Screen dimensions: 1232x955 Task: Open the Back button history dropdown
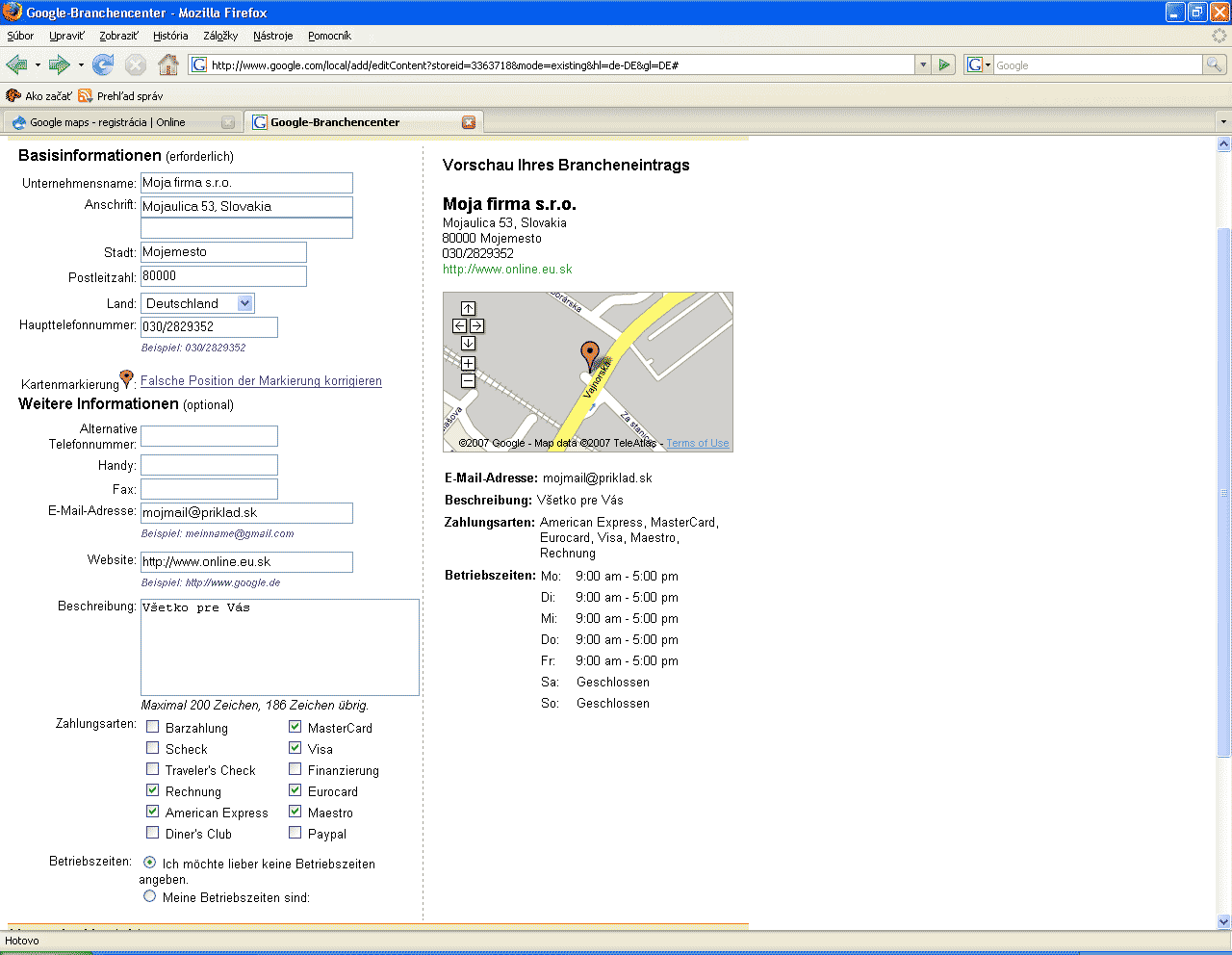38,65
